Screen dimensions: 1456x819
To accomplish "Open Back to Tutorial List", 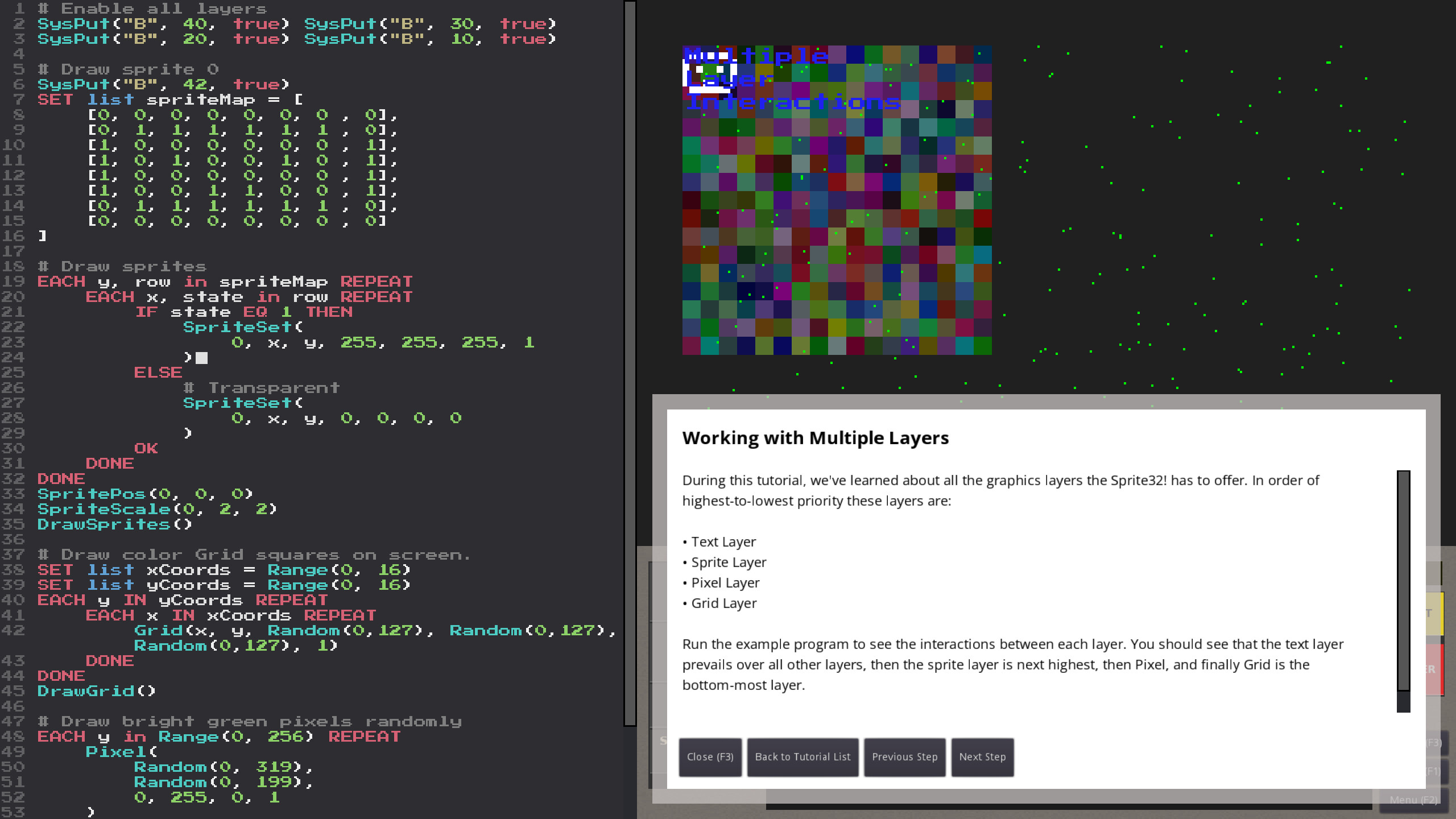I will 803,757.
